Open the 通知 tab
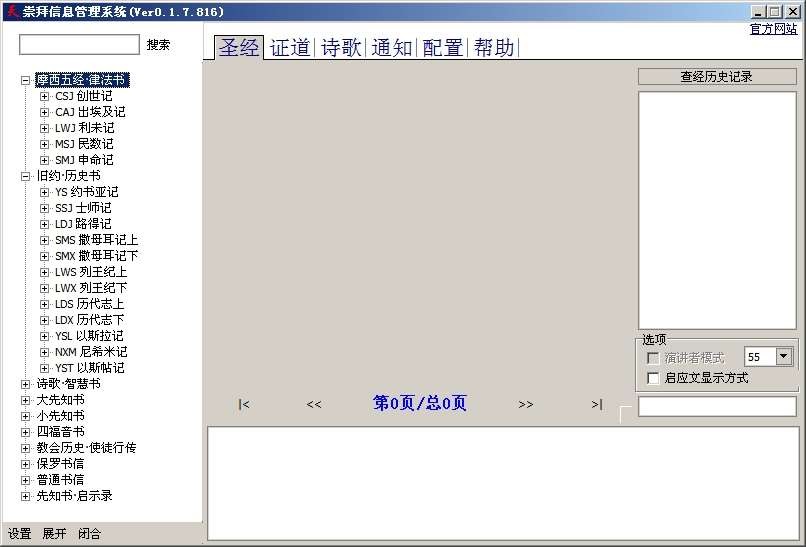The height and width of the screenshot is (547, 806). pyautogui.click(x=392, y=48)
